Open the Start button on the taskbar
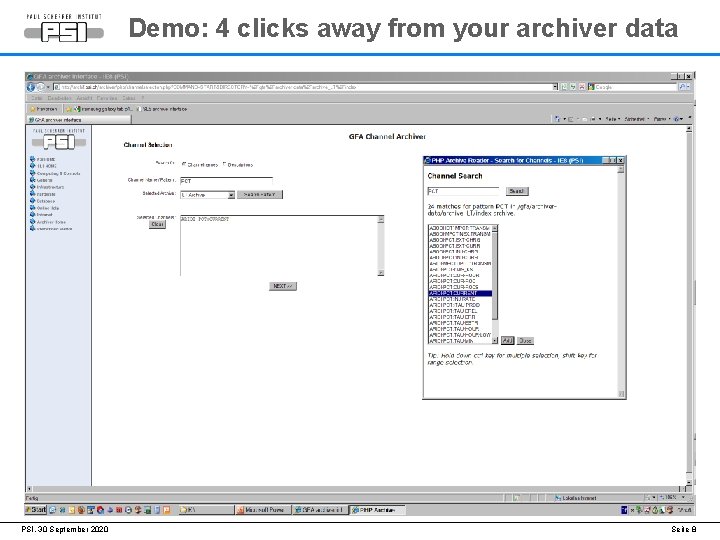 pos(36,510)
